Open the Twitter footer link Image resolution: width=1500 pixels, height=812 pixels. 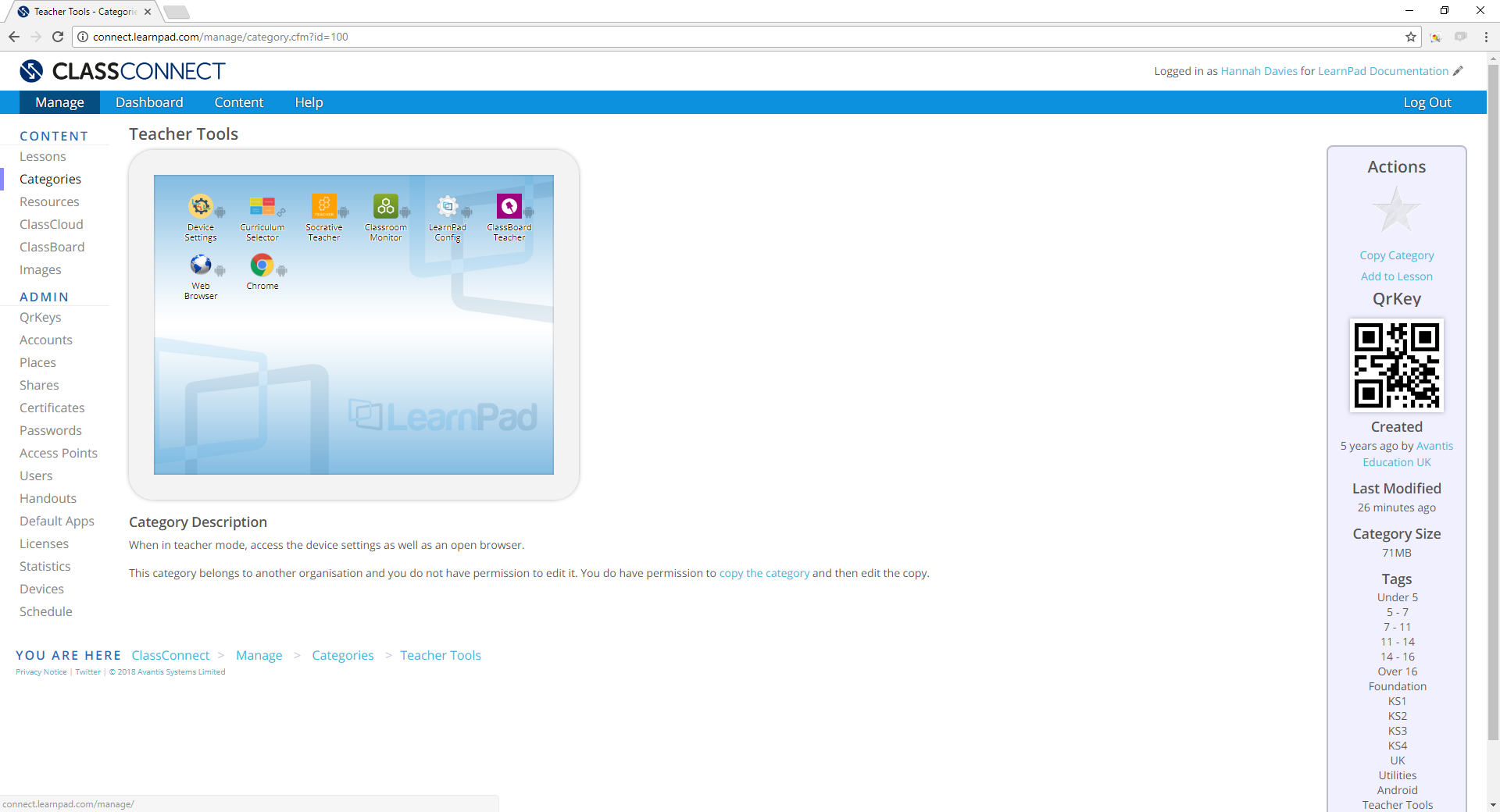(x=88, y=672)
